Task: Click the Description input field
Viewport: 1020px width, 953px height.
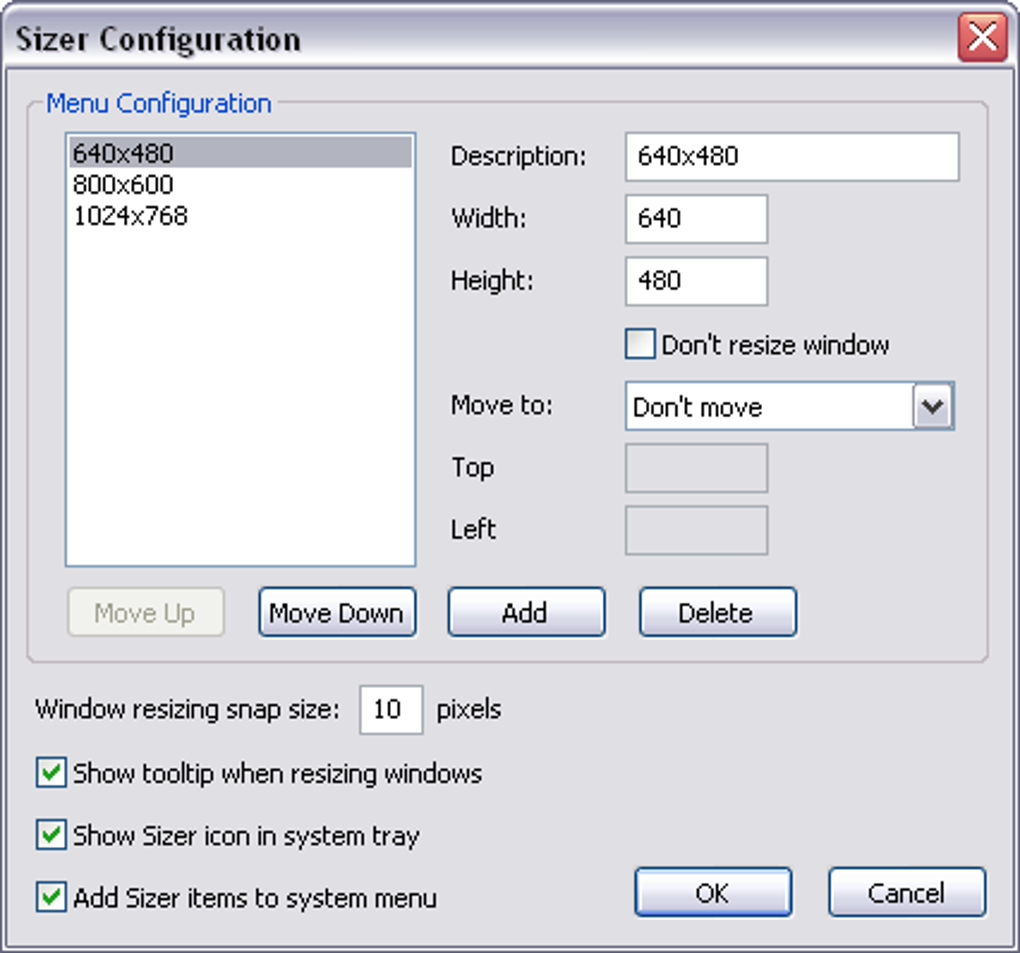Action: [x=792, y=157]
